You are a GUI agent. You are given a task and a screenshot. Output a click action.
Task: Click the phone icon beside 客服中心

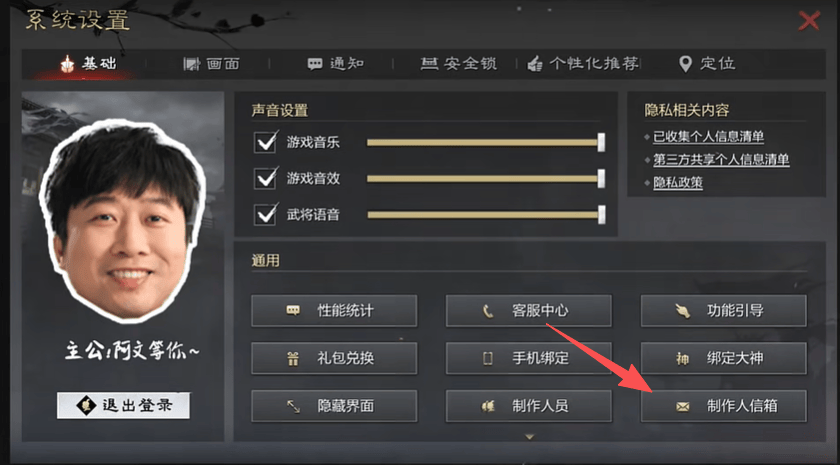point(488,311)
